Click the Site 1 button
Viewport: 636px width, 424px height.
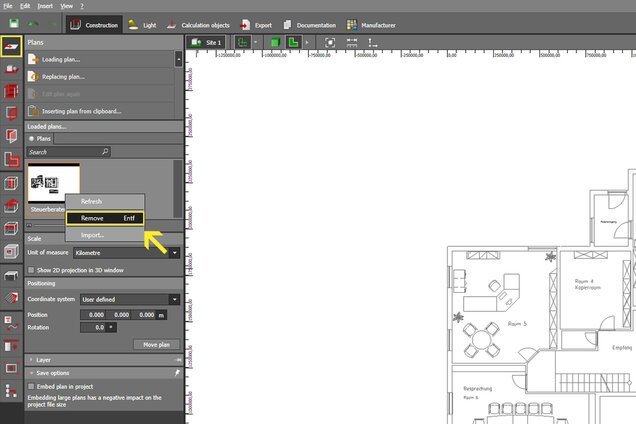204,43
